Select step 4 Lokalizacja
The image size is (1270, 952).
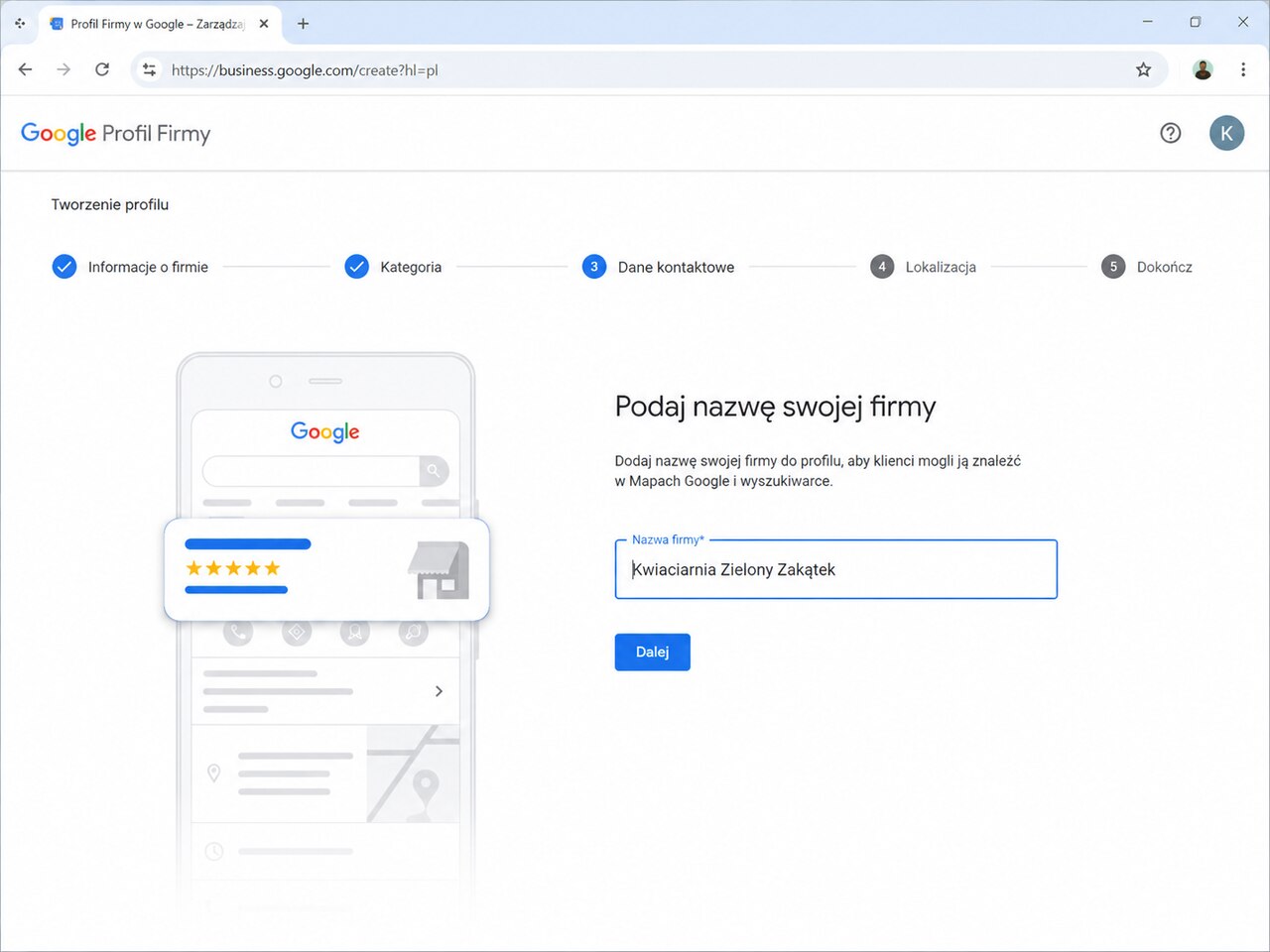point(924,267)
